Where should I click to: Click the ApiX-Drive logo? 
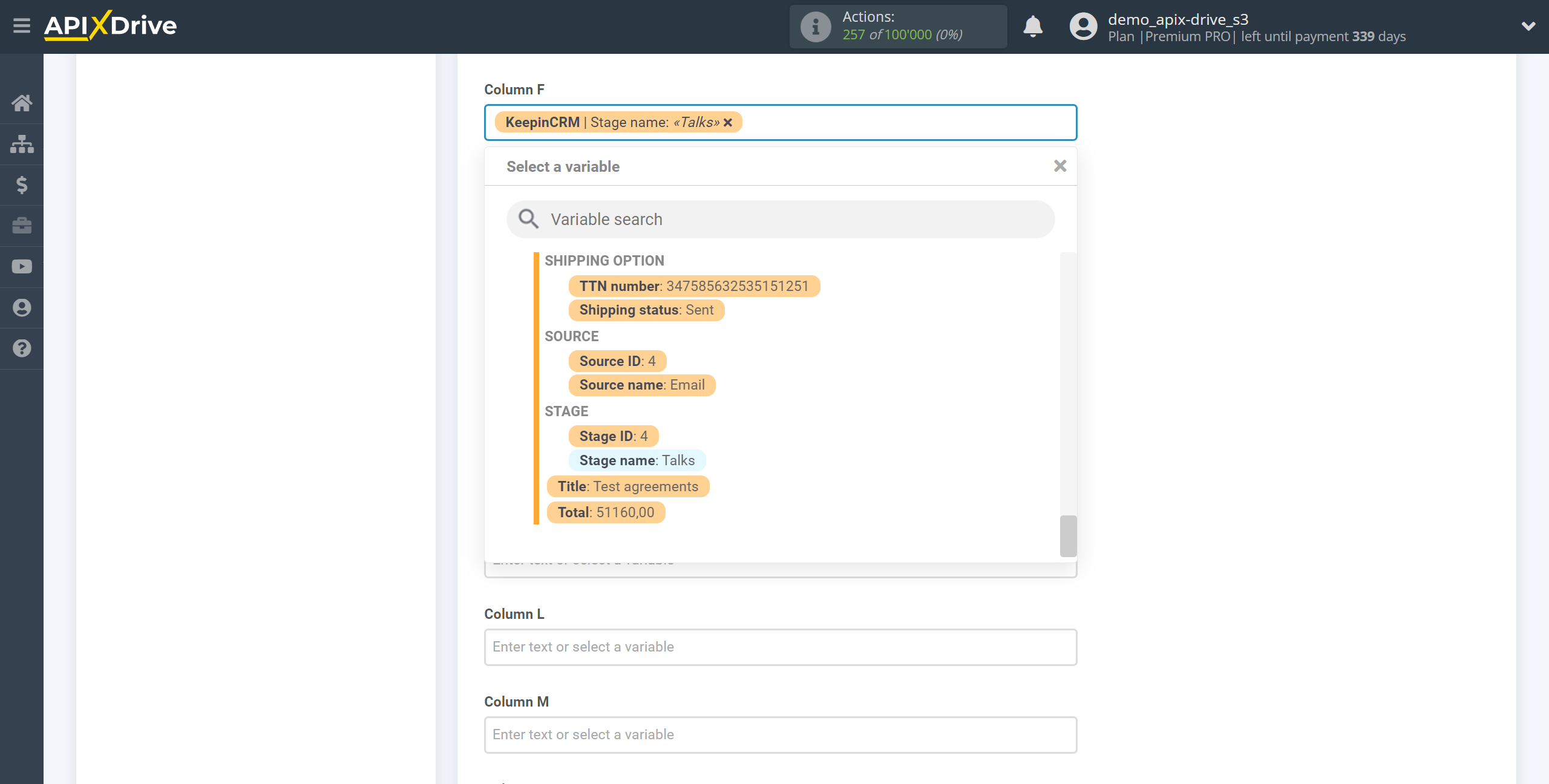[x=110, y=25]
